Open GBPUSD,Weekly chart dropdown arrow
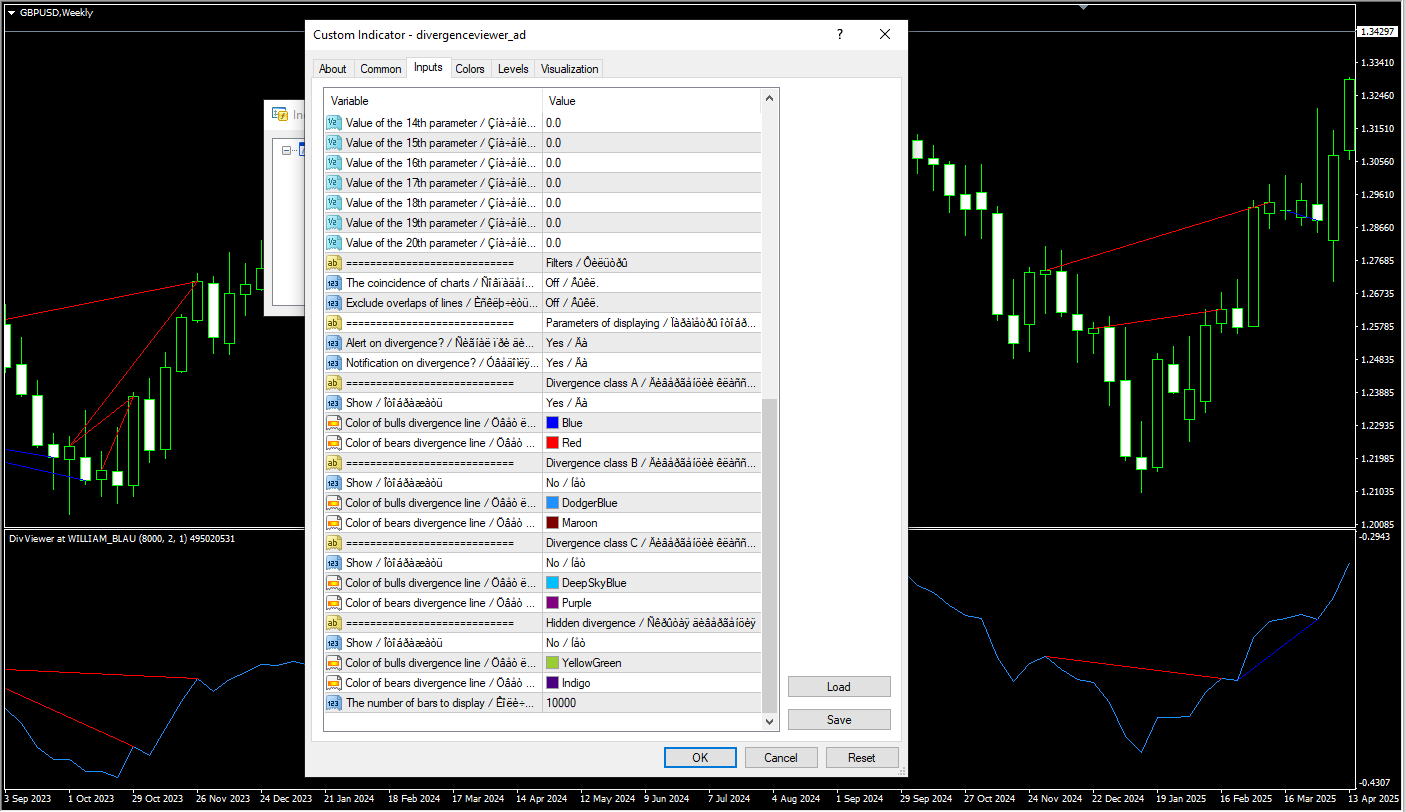The width and height of the screenshot is (1406, 812). 11,13
